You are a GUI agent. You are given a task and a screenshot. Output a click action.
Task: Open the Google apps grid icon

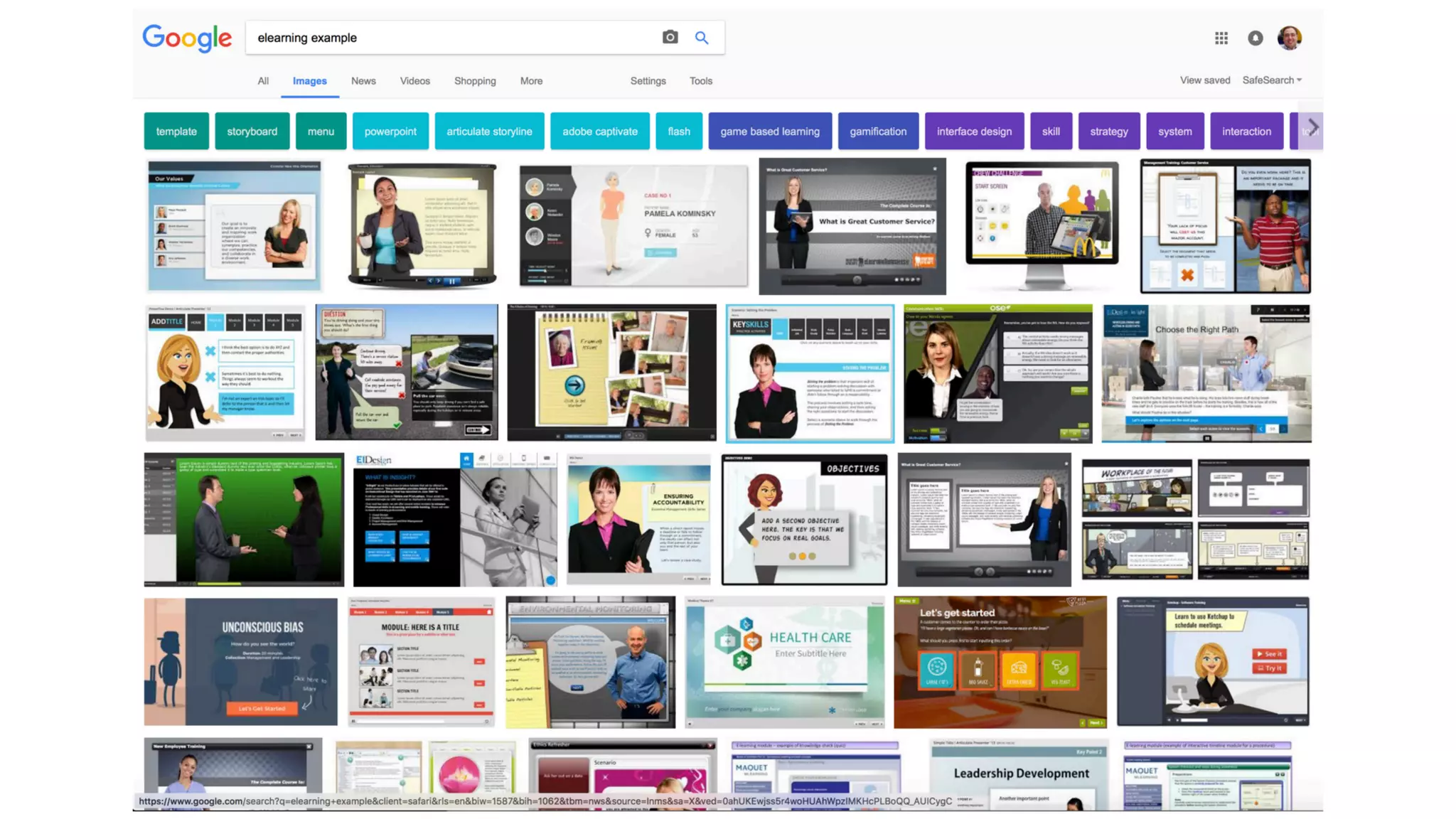[x=1221, y=38]
